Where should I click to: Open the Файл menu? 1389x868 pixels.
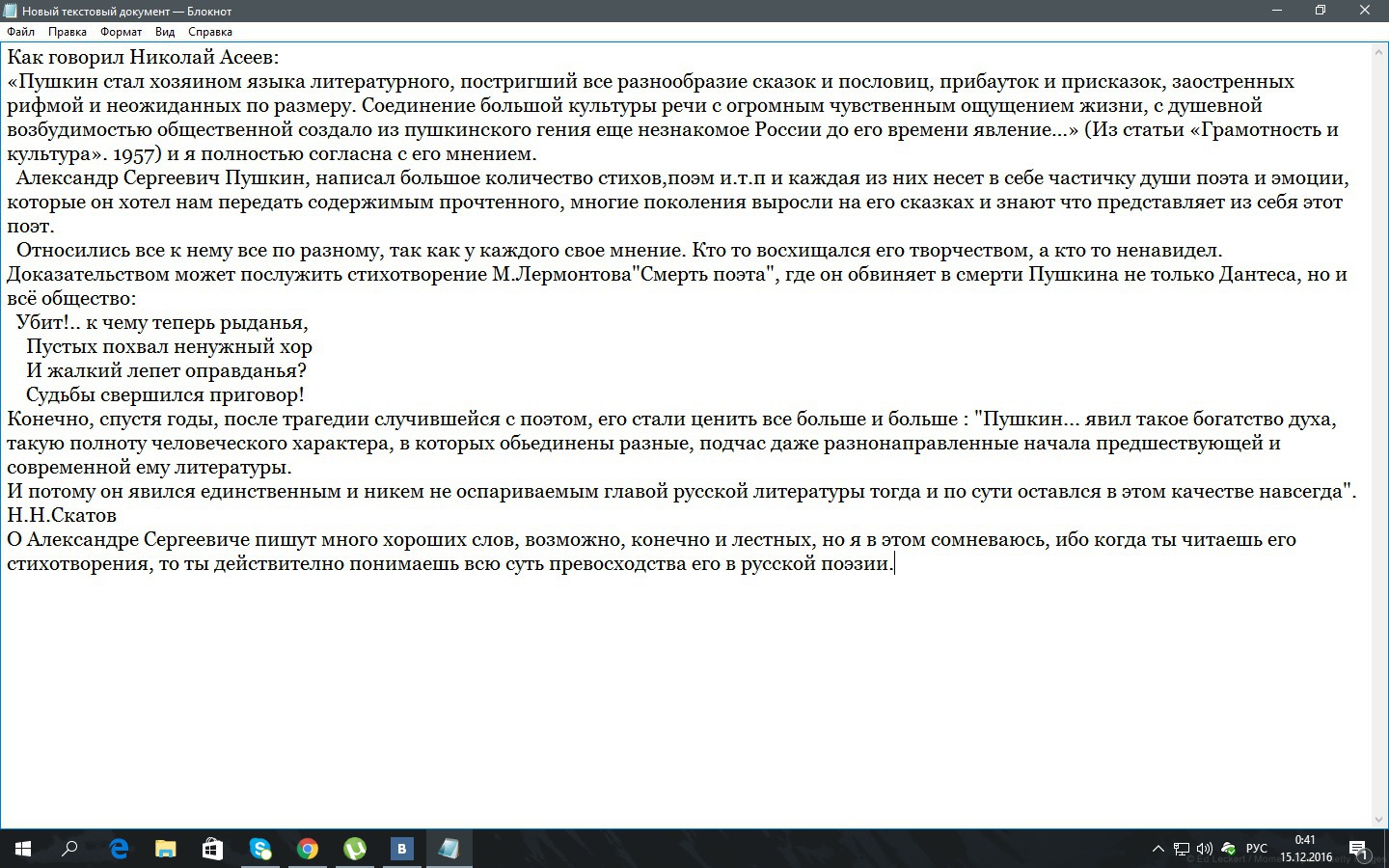(x=20, y=32)
